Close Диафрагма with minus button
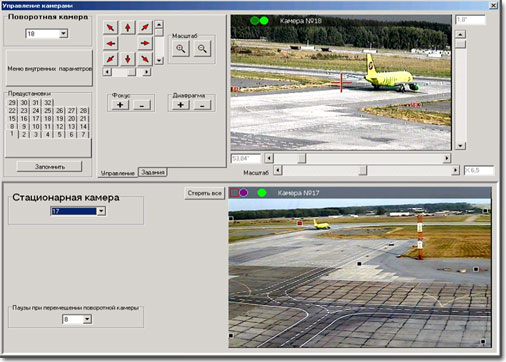This screenshot has width=506, height=362. coord(202,105)
